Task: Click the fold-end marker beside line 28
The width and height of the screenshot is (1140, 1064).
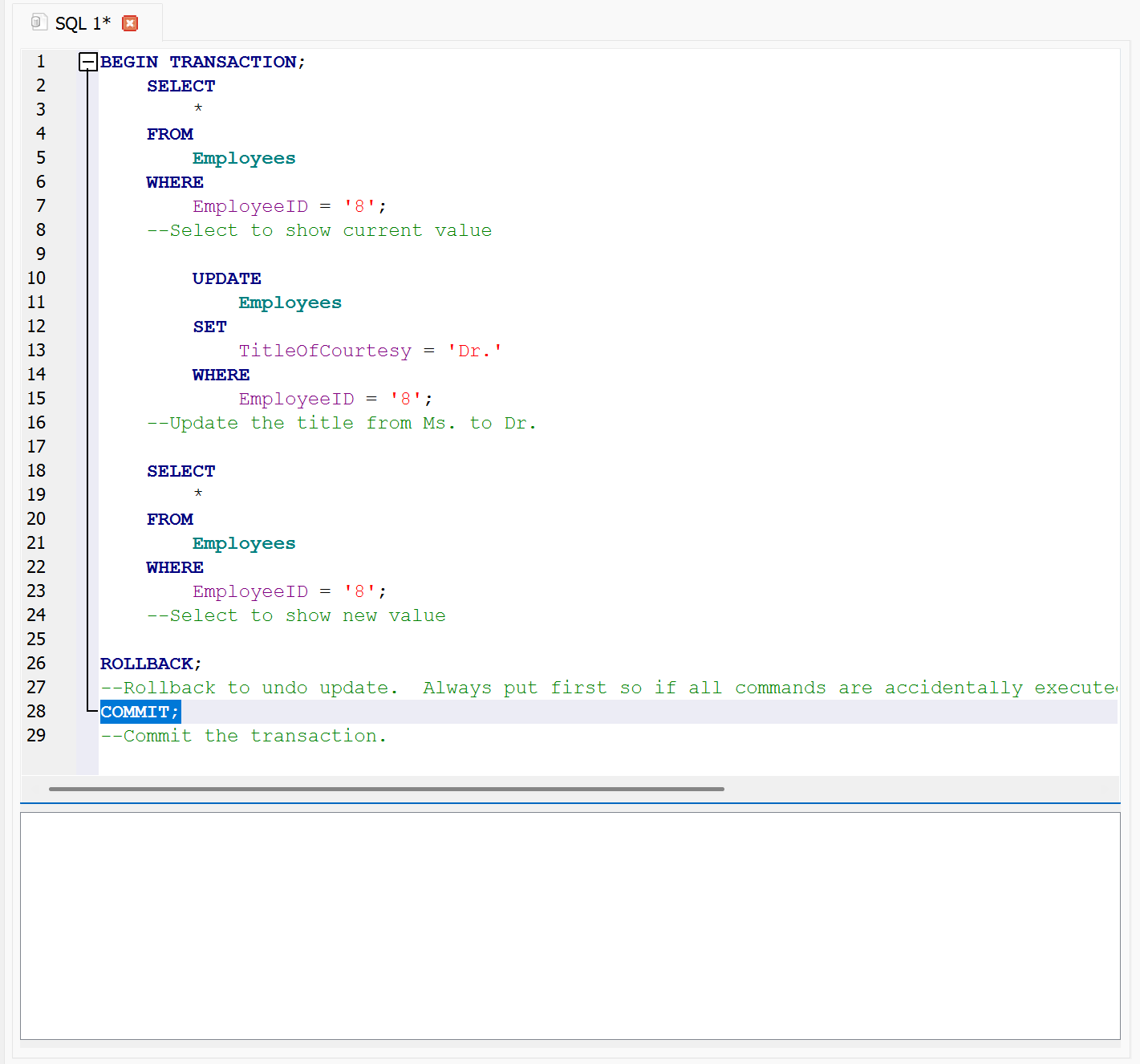Action: coord(90,711)
